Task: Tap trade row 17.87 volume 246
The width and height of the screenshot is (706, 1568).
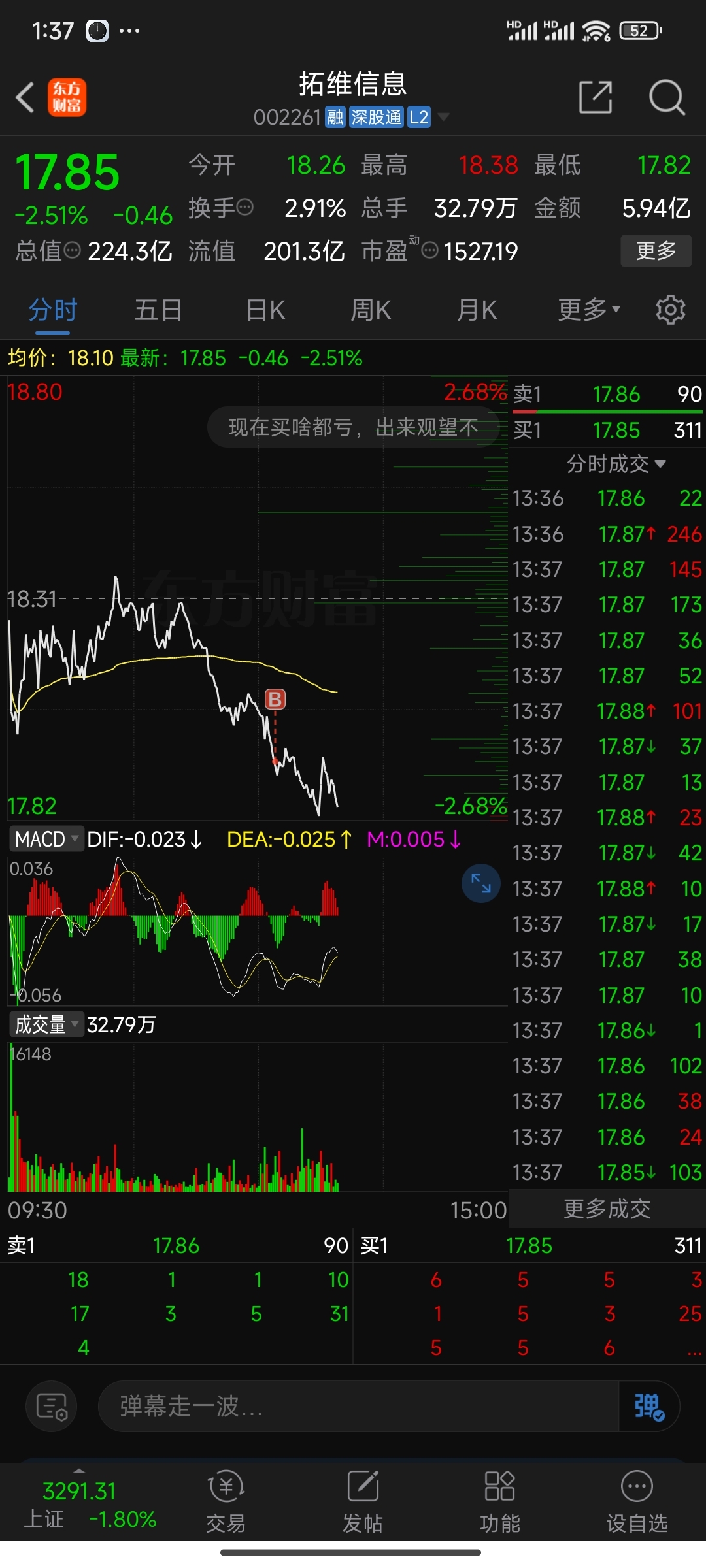Action: 607,534
